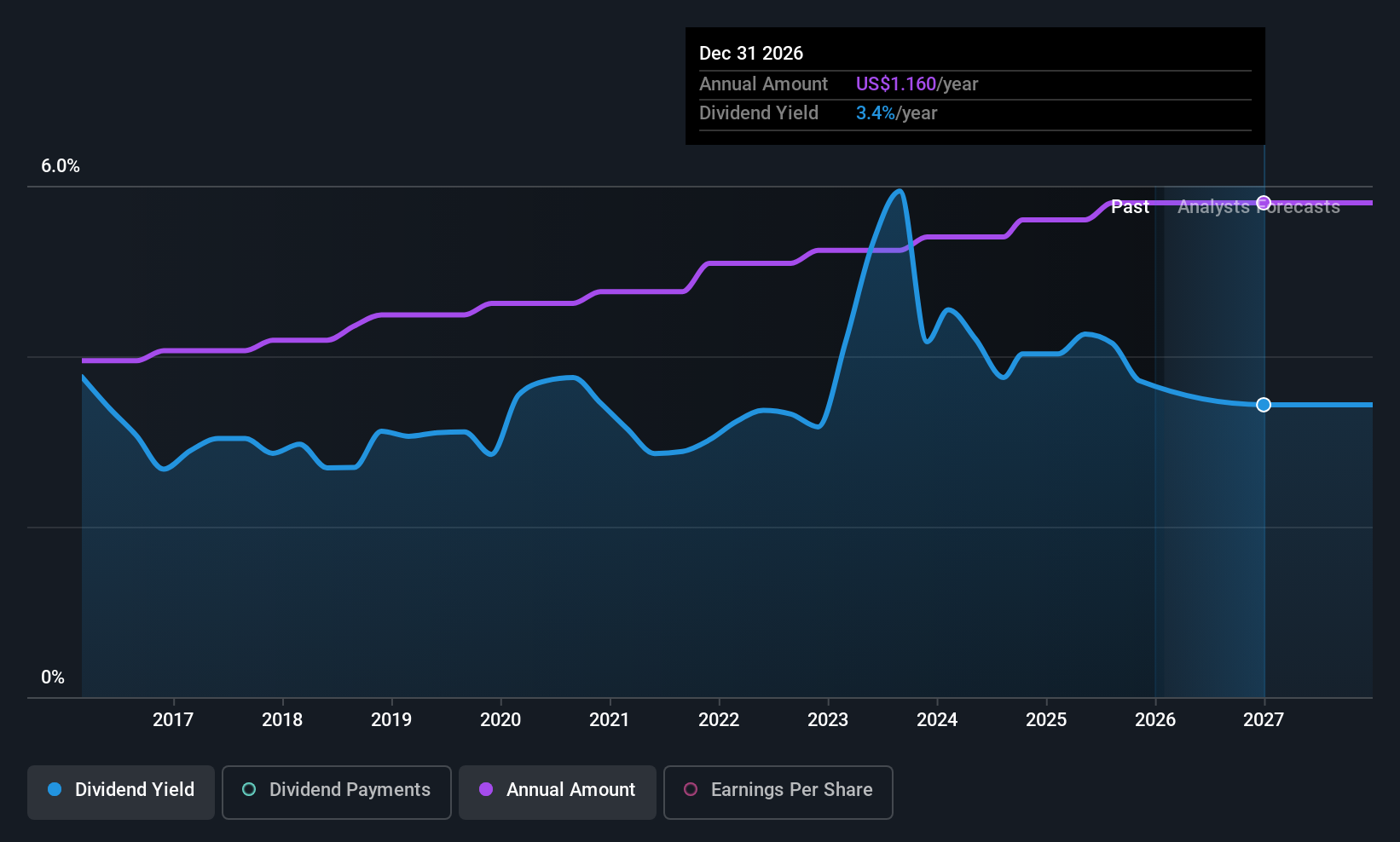This screenshot has height=842, width=1400.
Task: Select the white marker on the blue yield line
Action: 1263,405
